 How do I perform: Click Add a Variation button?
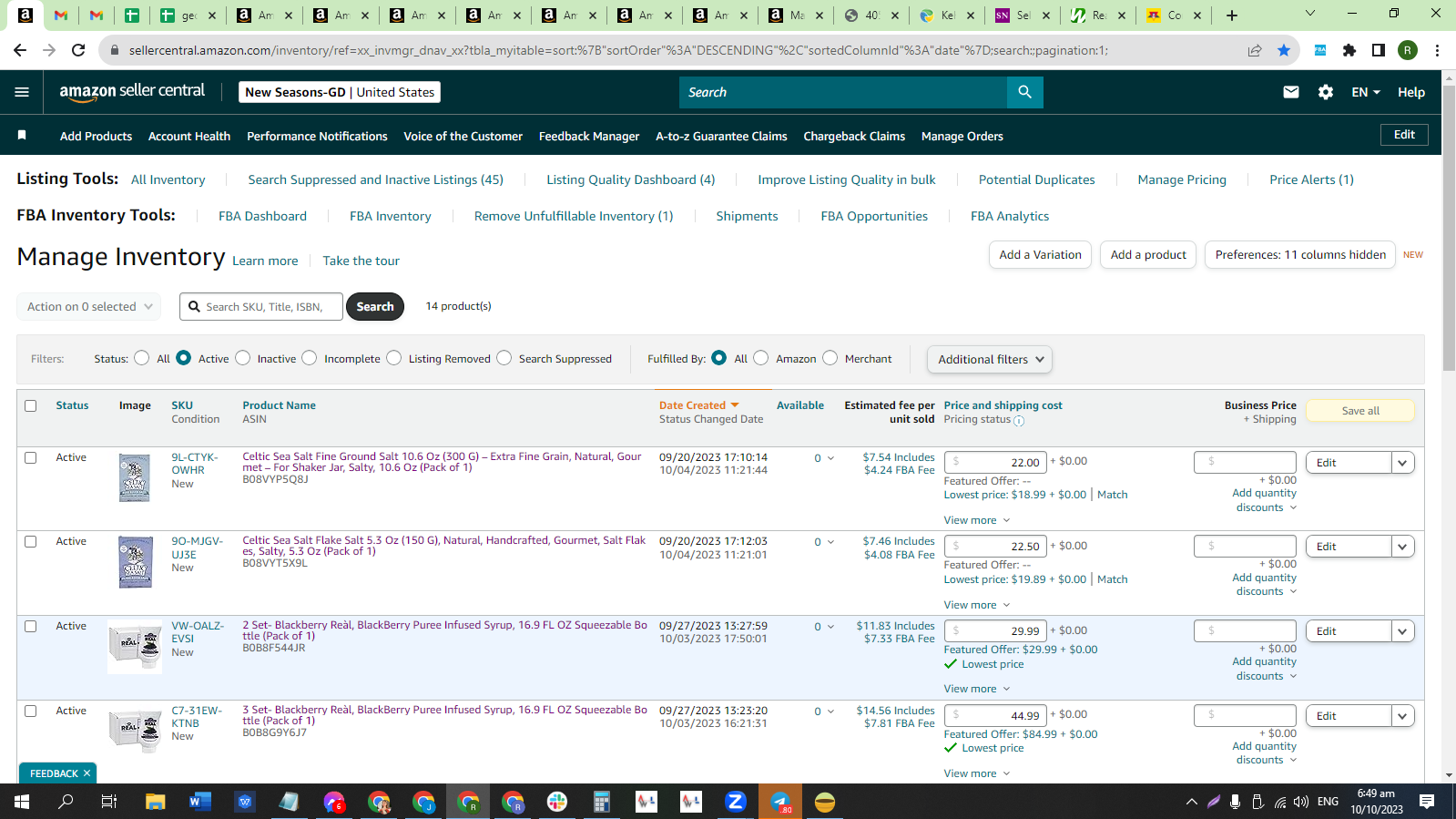coord(1040,255)
